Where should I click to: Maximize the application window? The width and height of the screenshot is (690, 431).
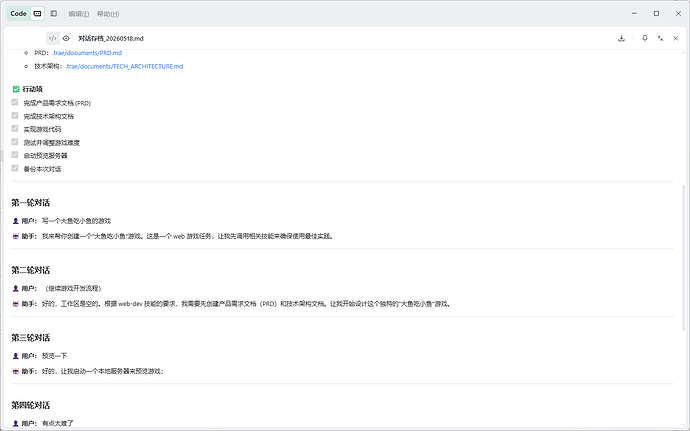(x=656, y=14)
